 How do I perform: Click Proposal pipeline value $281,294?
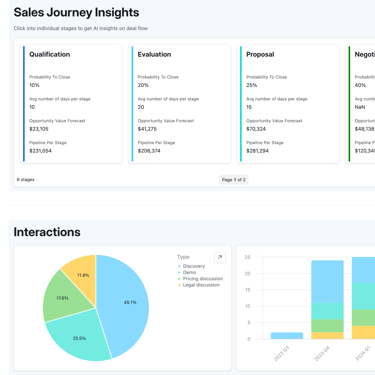[257, 151]
